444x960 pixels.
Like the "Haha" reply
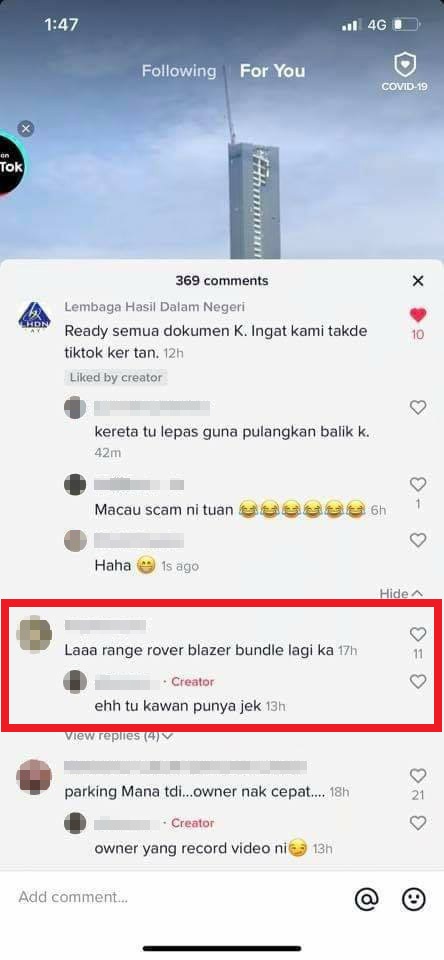418,540
